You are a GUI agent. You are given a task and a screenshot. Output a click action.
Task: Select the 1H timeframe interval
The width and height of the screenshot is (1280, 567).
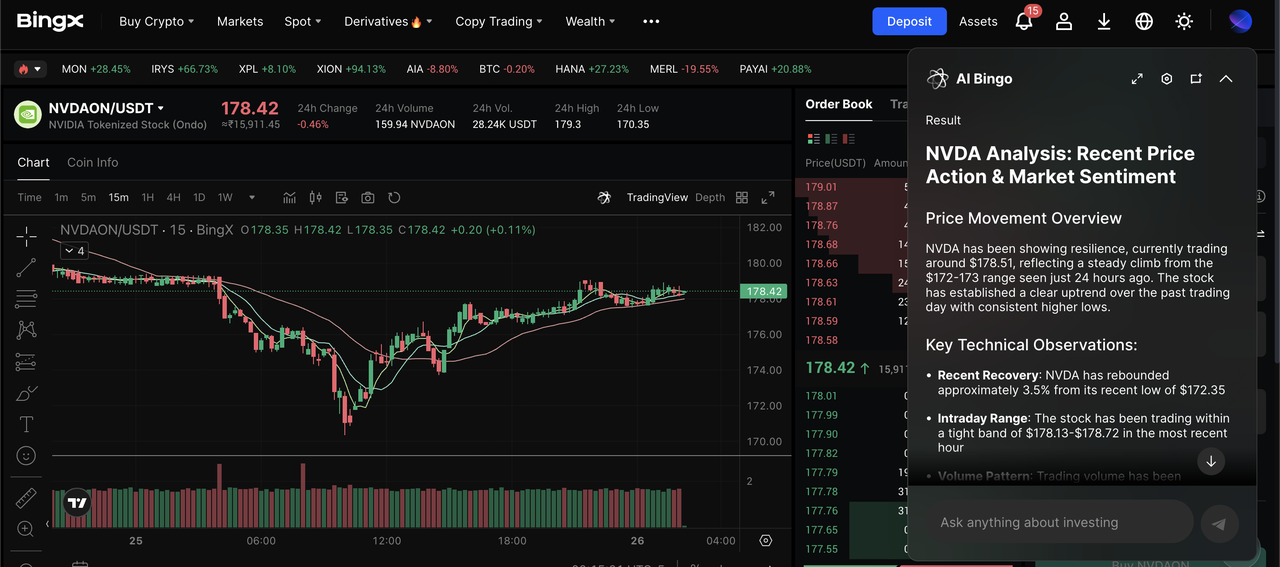pos(148,197)
